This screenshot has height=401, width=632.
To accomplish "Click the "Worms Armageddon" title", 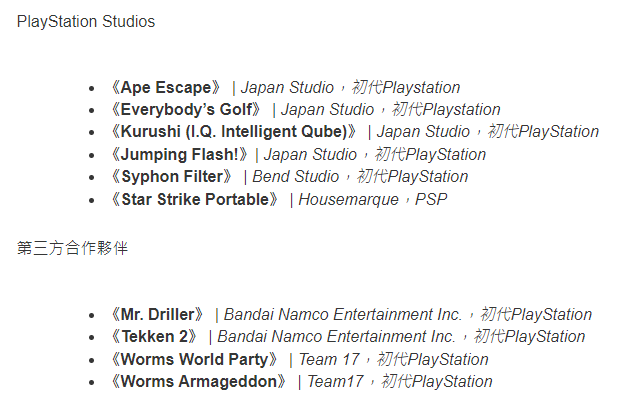I will 202,381.
